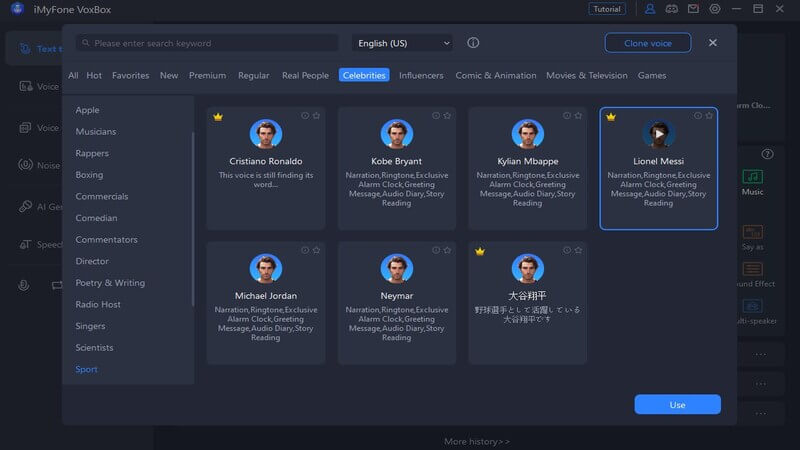Play the Lionel Messi voice preview
Screen dimensions: 800x450
[x=659, y=134]
